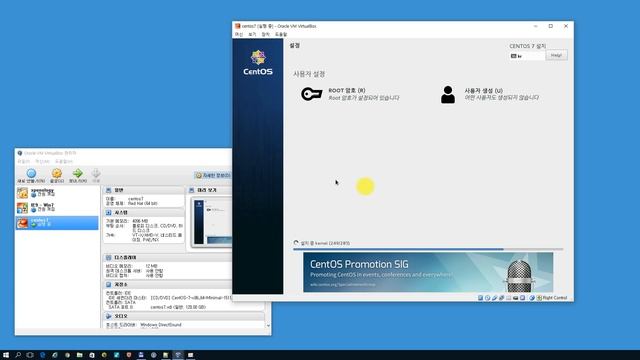
Task: Open third menu in VirtualBox Manager
Action: tap(63, 162)
